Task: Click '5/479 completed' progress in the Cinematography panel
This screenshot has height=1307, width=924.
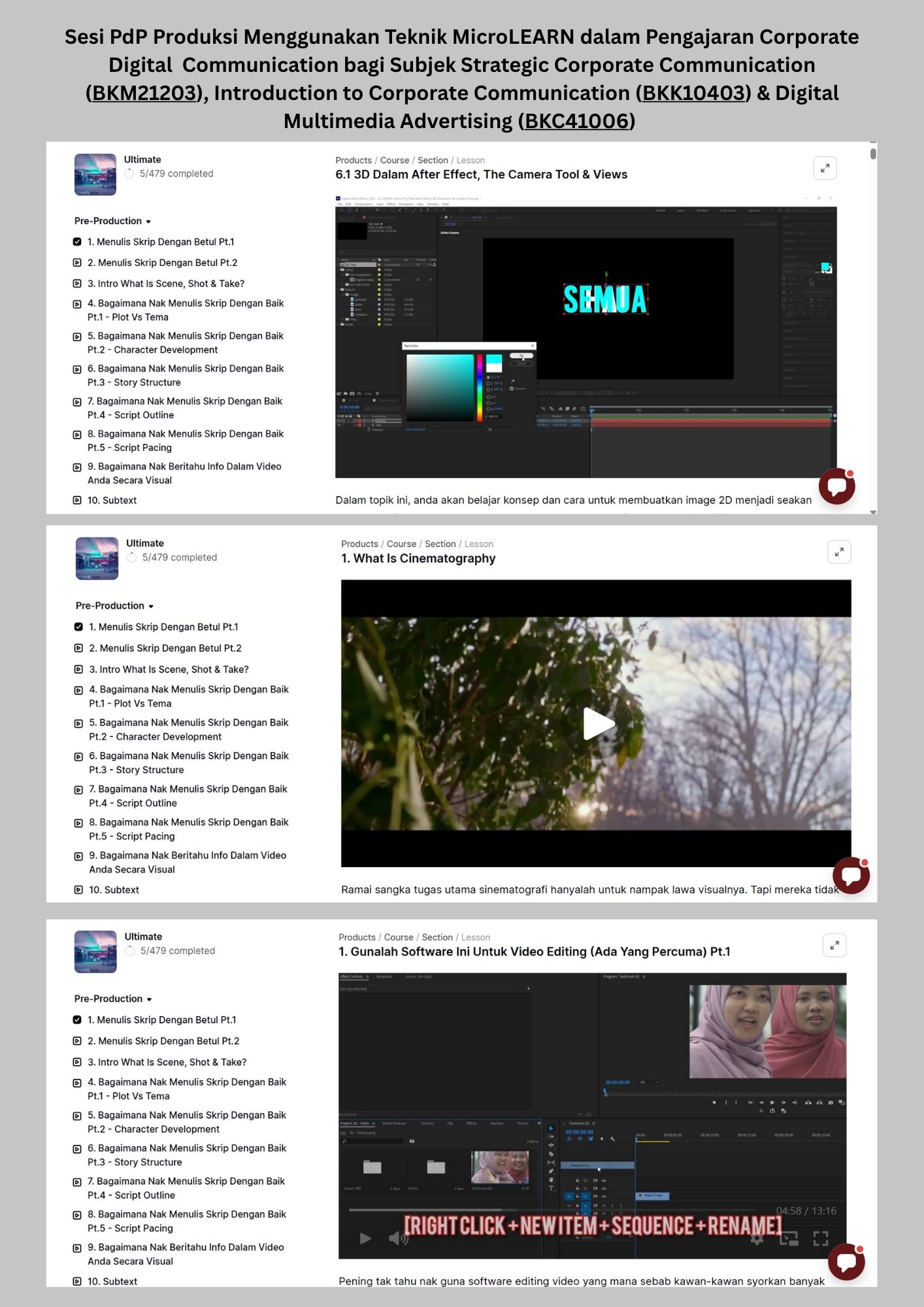Action: 180,557
